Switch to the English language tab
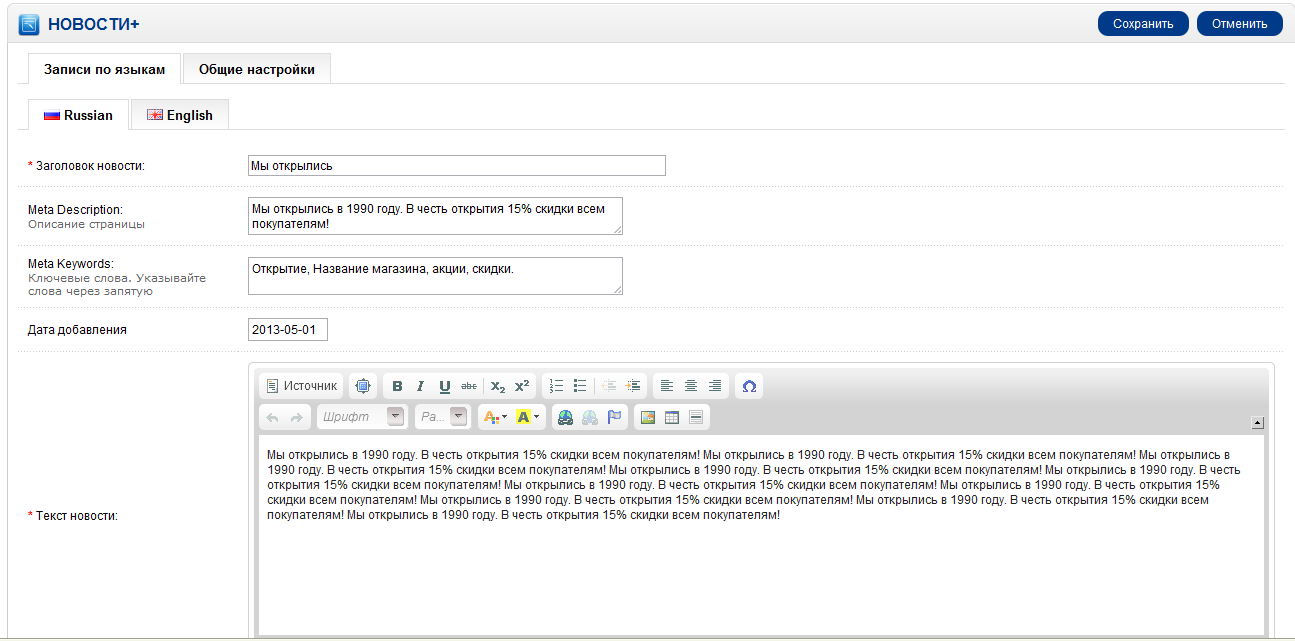Screen dimensions: 1295x641 tap(180, 115)
